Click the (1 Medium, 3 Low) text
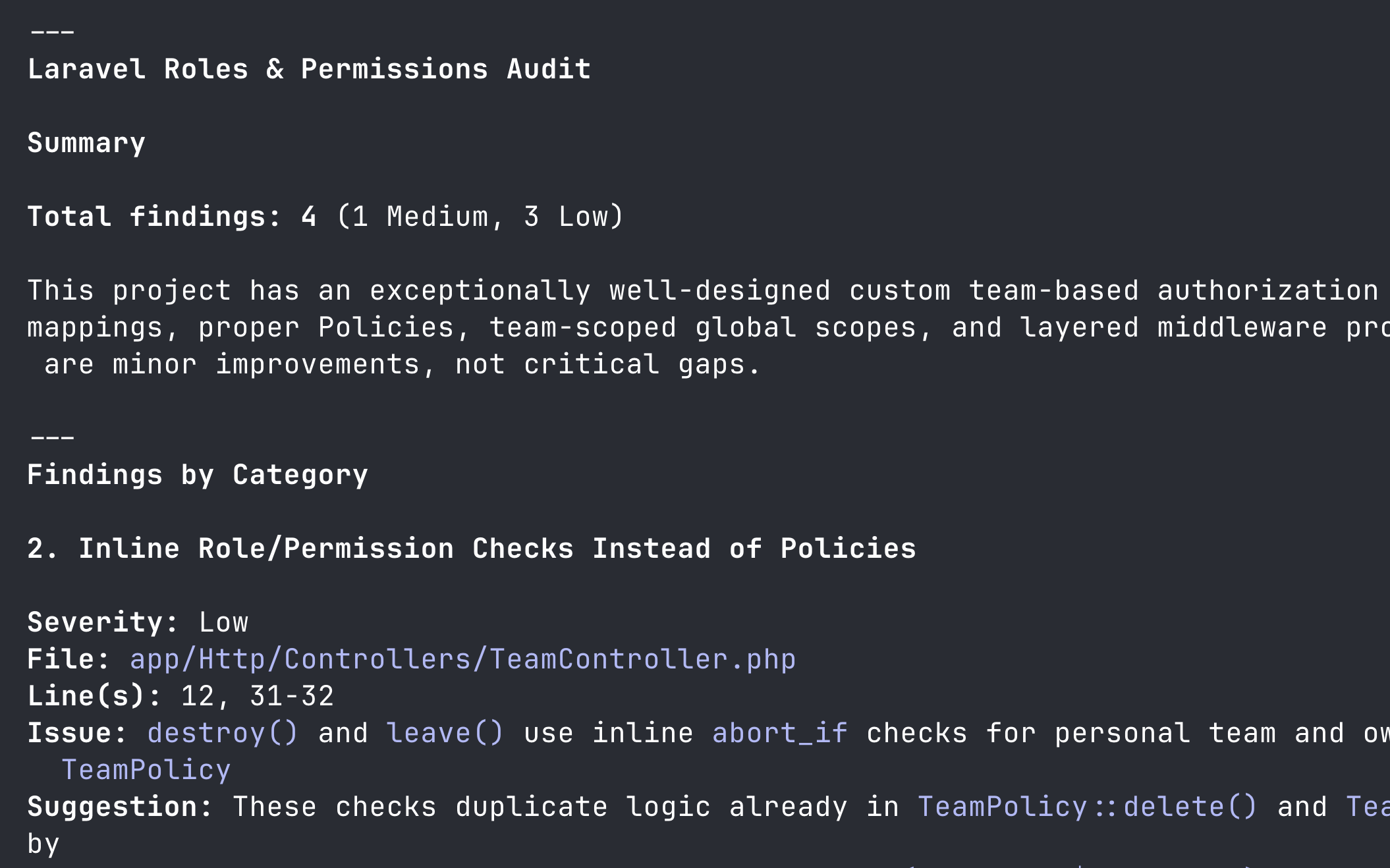This screenshot has height=868, width=1390. (x=480, y=217)
